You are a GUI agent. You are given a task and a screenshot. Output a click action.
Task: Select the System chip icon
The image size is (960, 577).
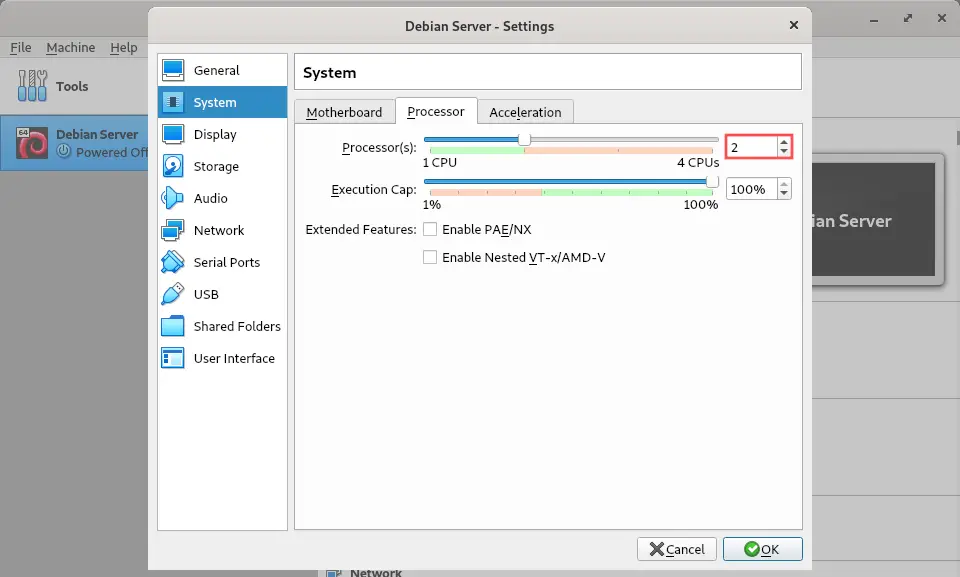(173, 102)
